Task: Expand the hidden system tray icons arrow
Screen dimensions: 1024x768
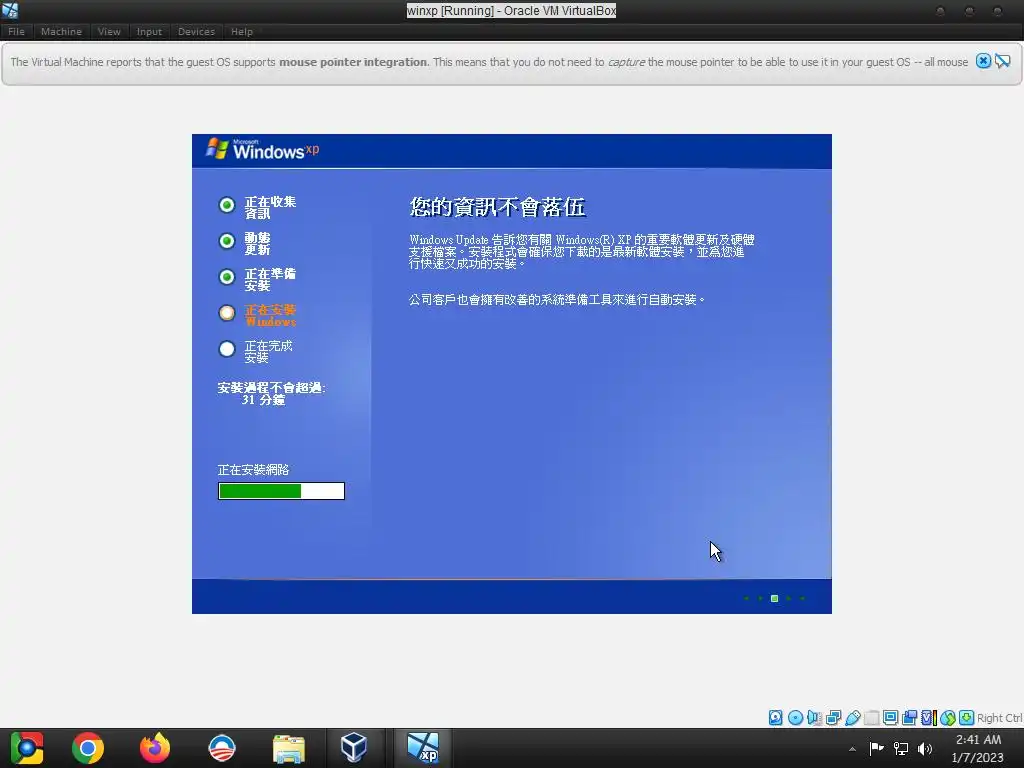Action: click(x=852, y=748)
